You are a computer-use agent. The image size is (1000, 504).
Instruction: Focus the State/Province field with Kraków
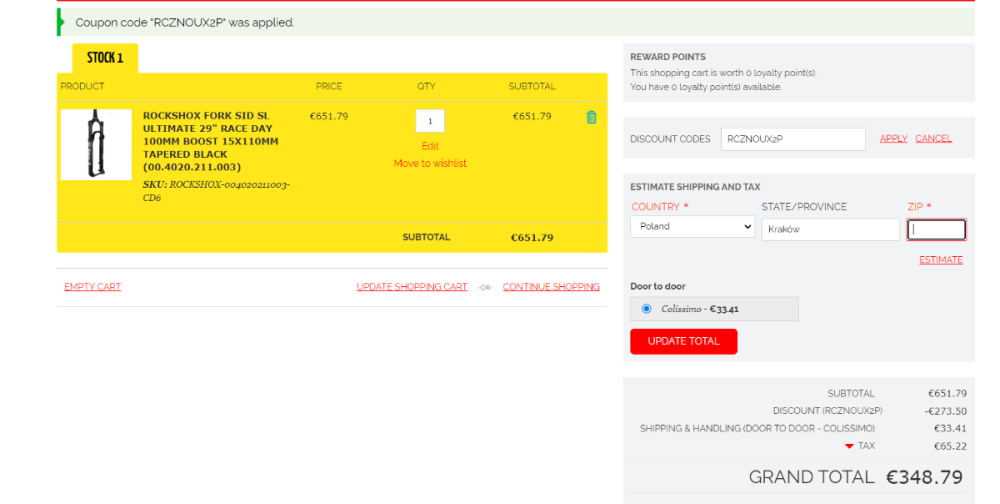coord(830,230)
